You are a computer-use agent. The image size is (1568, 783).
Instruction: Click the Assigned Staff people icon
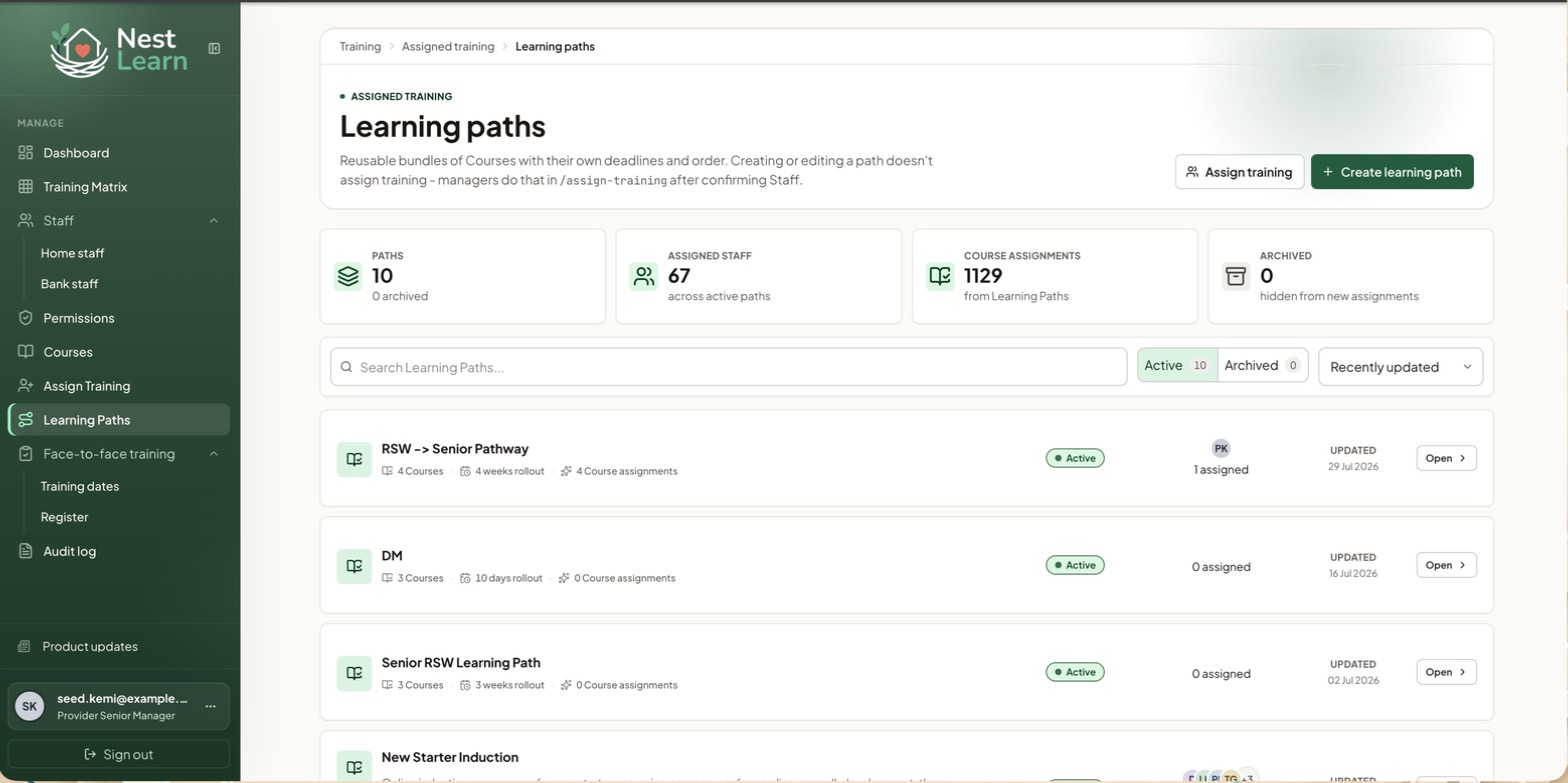(644, 276)
